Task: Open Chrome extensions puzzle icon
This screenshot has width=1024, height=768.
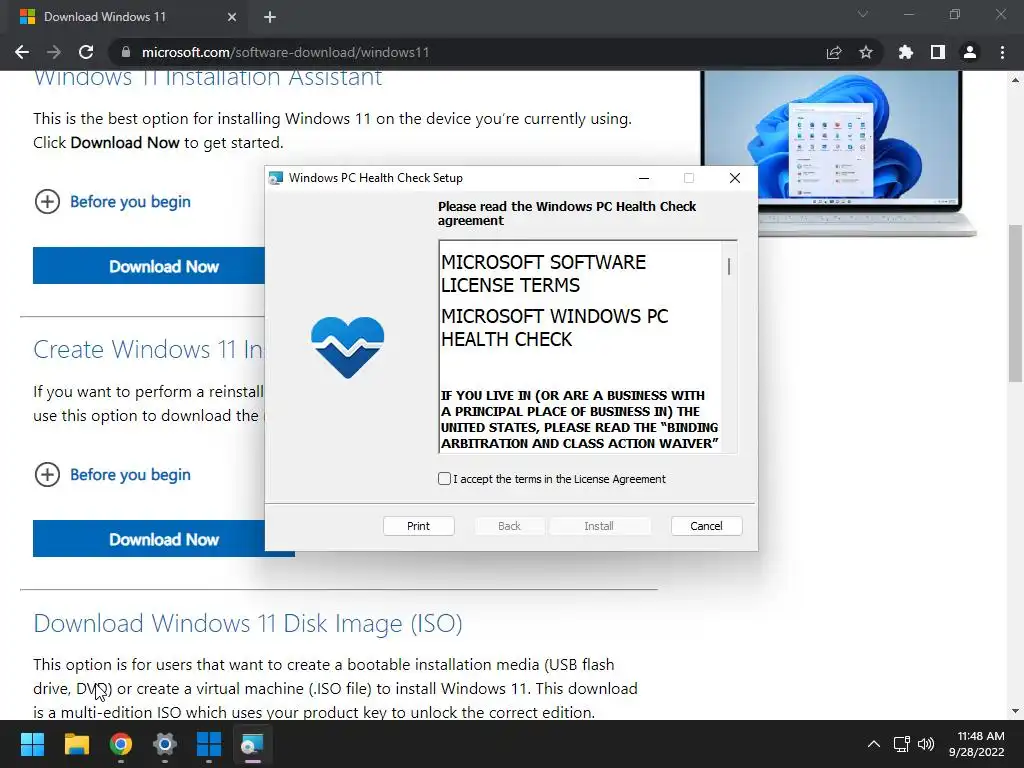Action: pyautogui.click(x=906, y=52)
